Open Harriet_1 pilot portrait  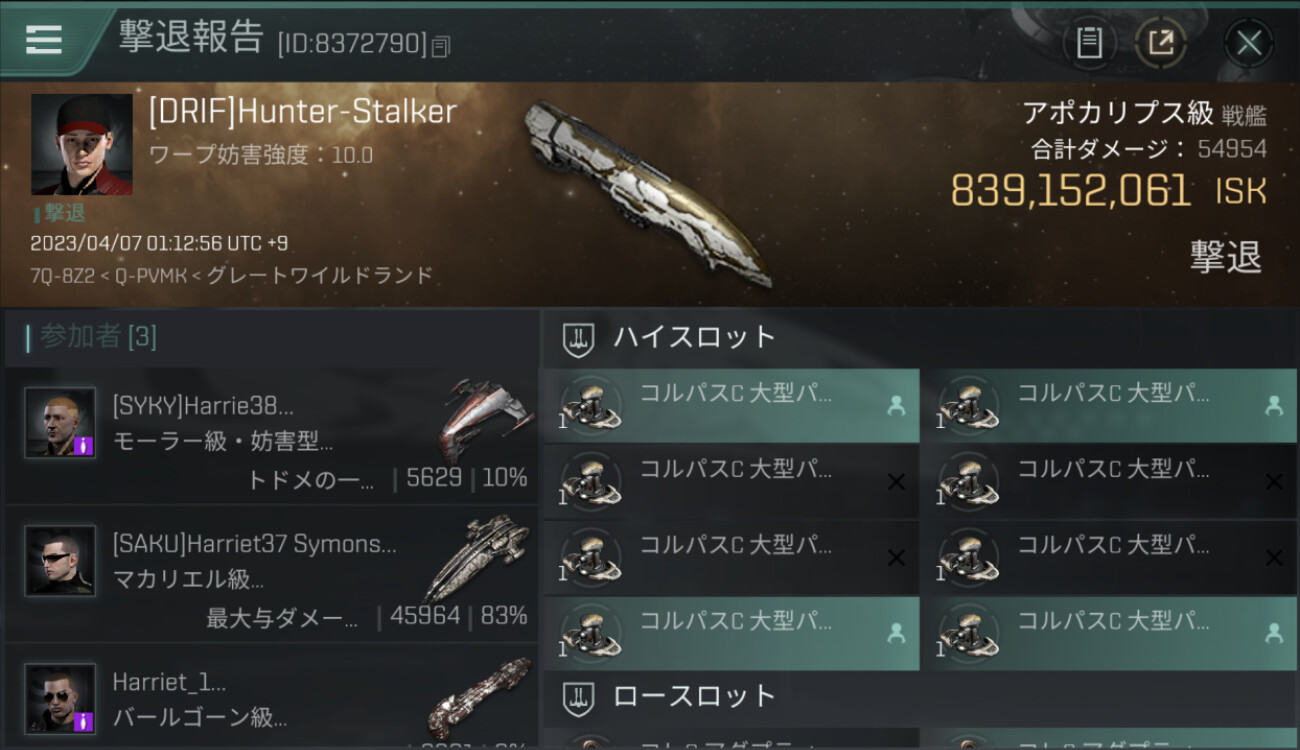coord(60,699)
